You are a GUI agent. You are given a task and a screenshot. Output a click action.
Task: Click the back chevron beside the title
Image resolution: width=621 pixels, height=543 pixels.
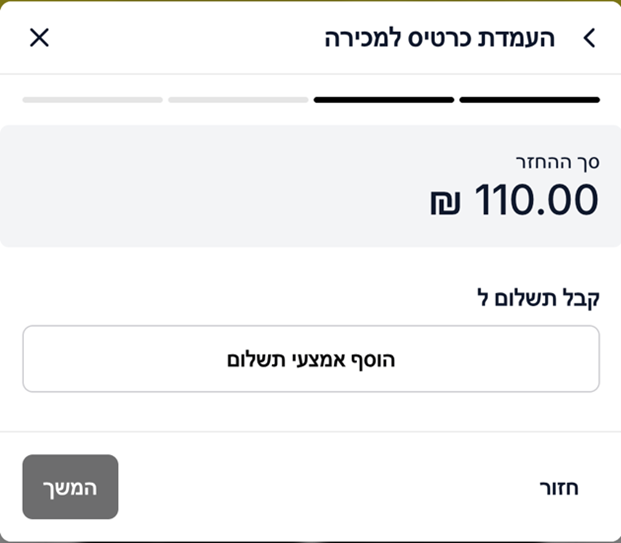589,38
